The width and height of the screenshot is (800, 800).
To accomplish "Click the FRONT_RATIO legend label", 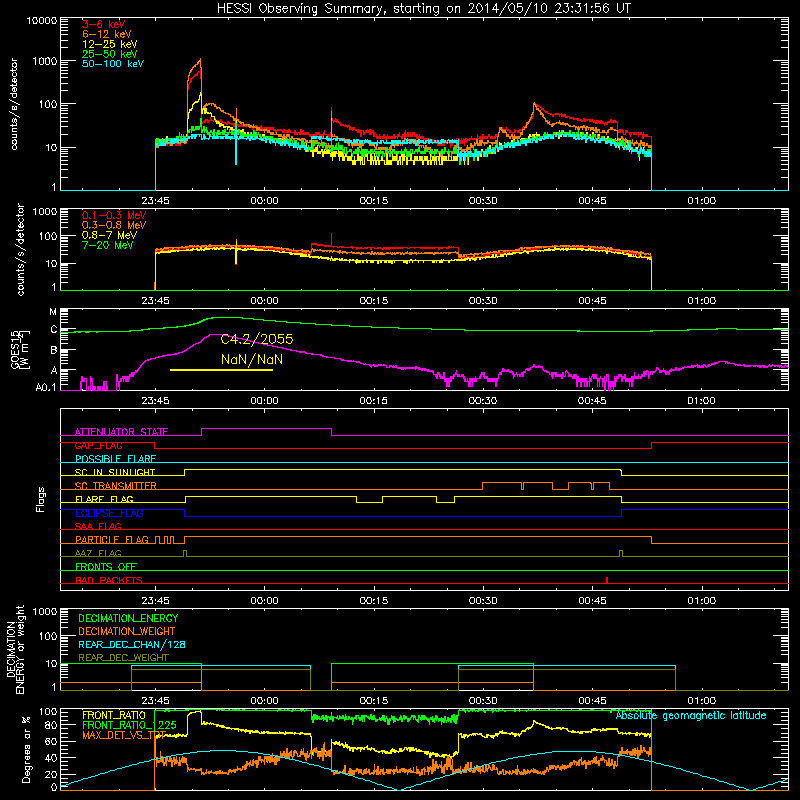I will (114, 715).
